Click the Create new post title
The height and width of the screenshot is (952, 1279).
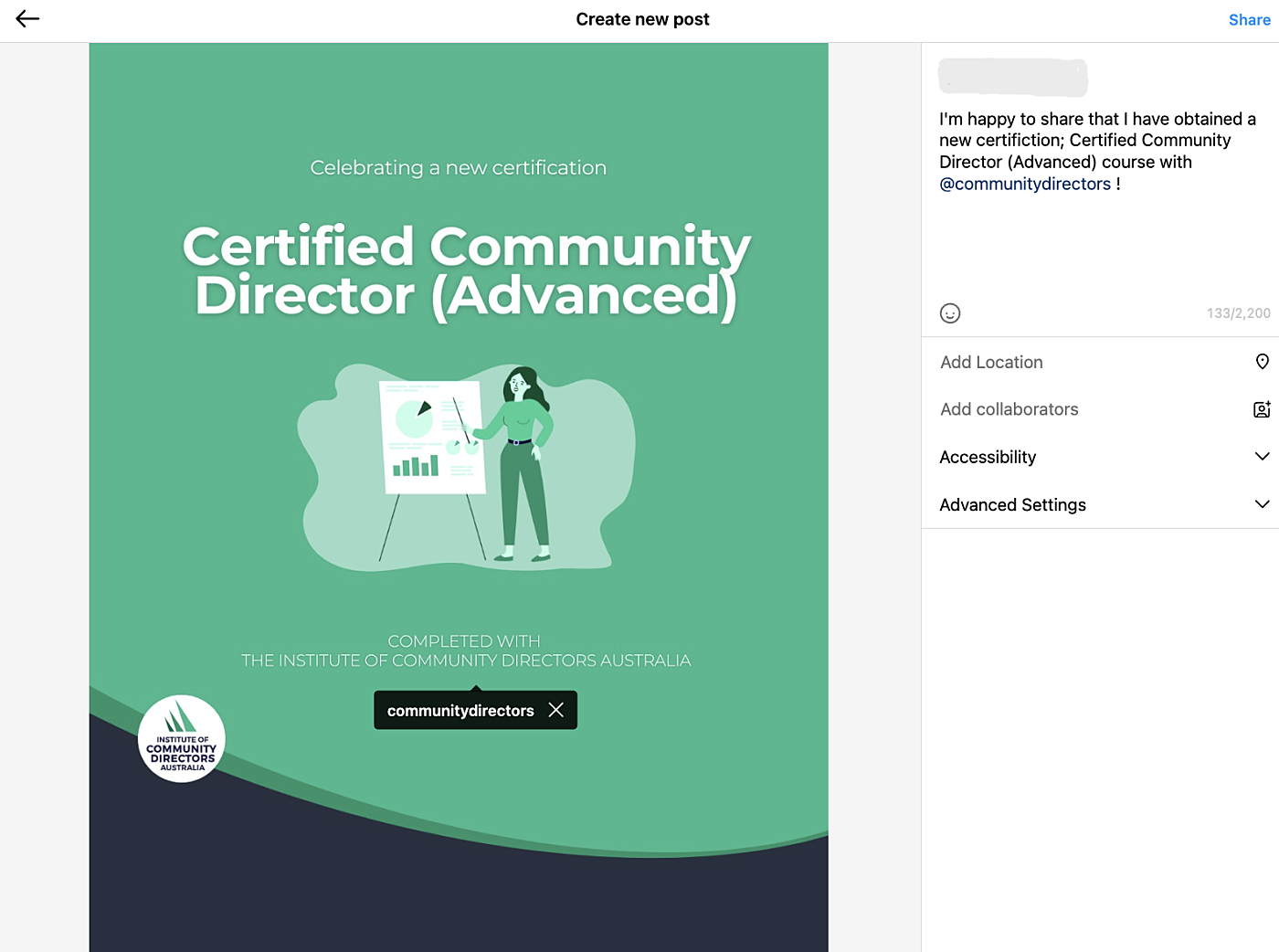[x=642, y=19]
